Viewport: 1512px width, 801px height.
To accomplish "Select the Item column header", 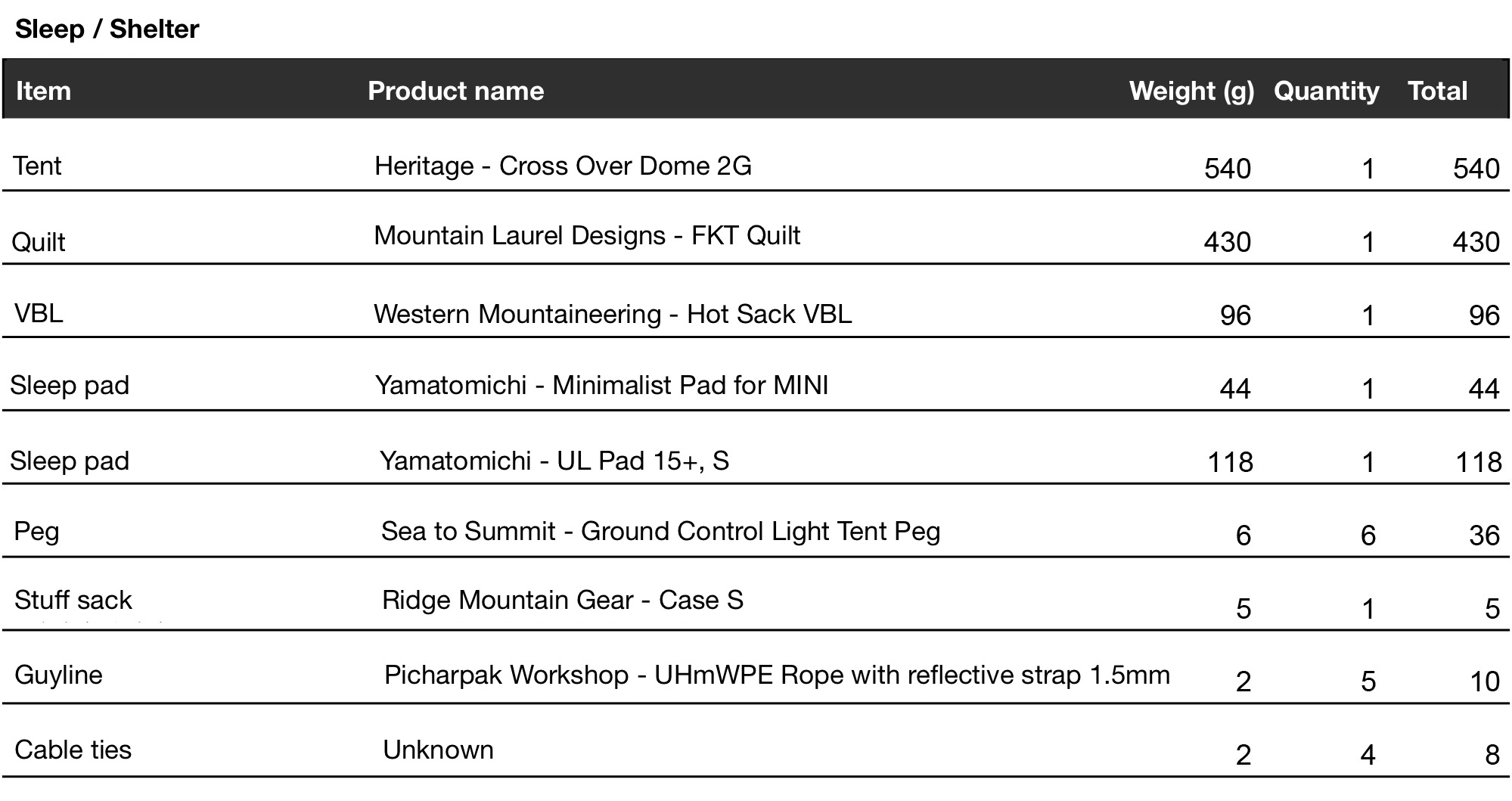I will 43,92.
